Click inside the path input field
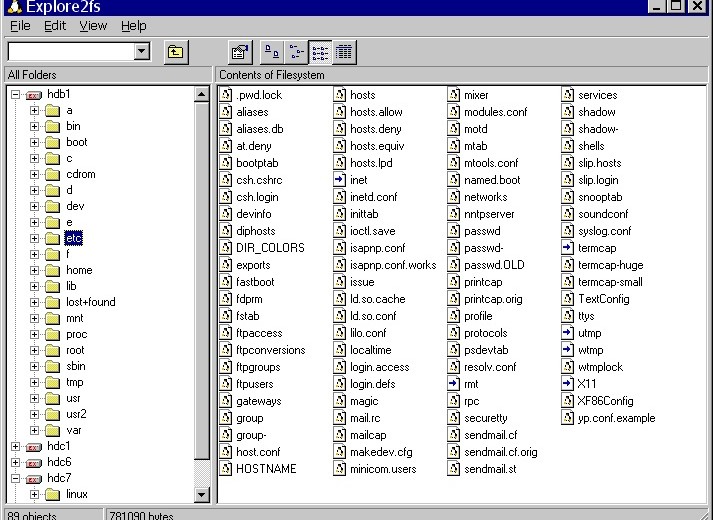713x520 pixels. pos(70,52)
